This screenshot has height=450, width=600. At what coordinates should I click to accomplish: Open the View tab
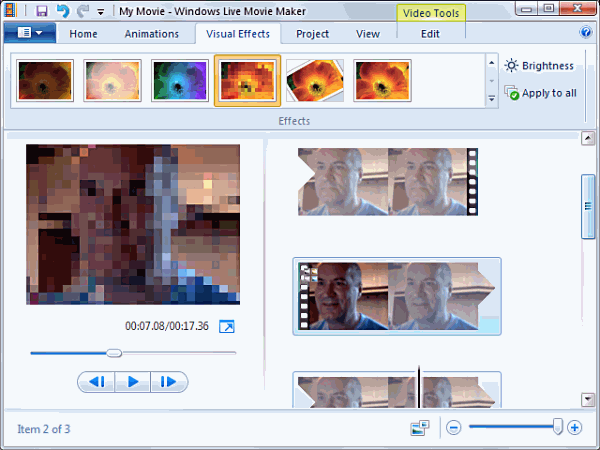tap(368, 34)
